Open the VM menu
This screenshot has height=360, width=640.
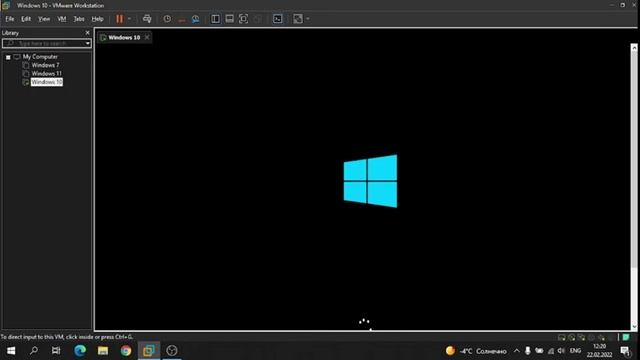click(62, 19)
